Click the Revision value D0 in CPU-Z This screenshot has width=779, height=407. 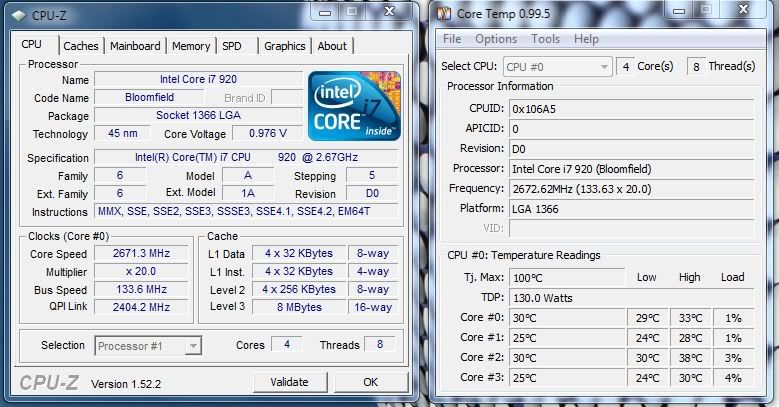(x=372, y=193)
